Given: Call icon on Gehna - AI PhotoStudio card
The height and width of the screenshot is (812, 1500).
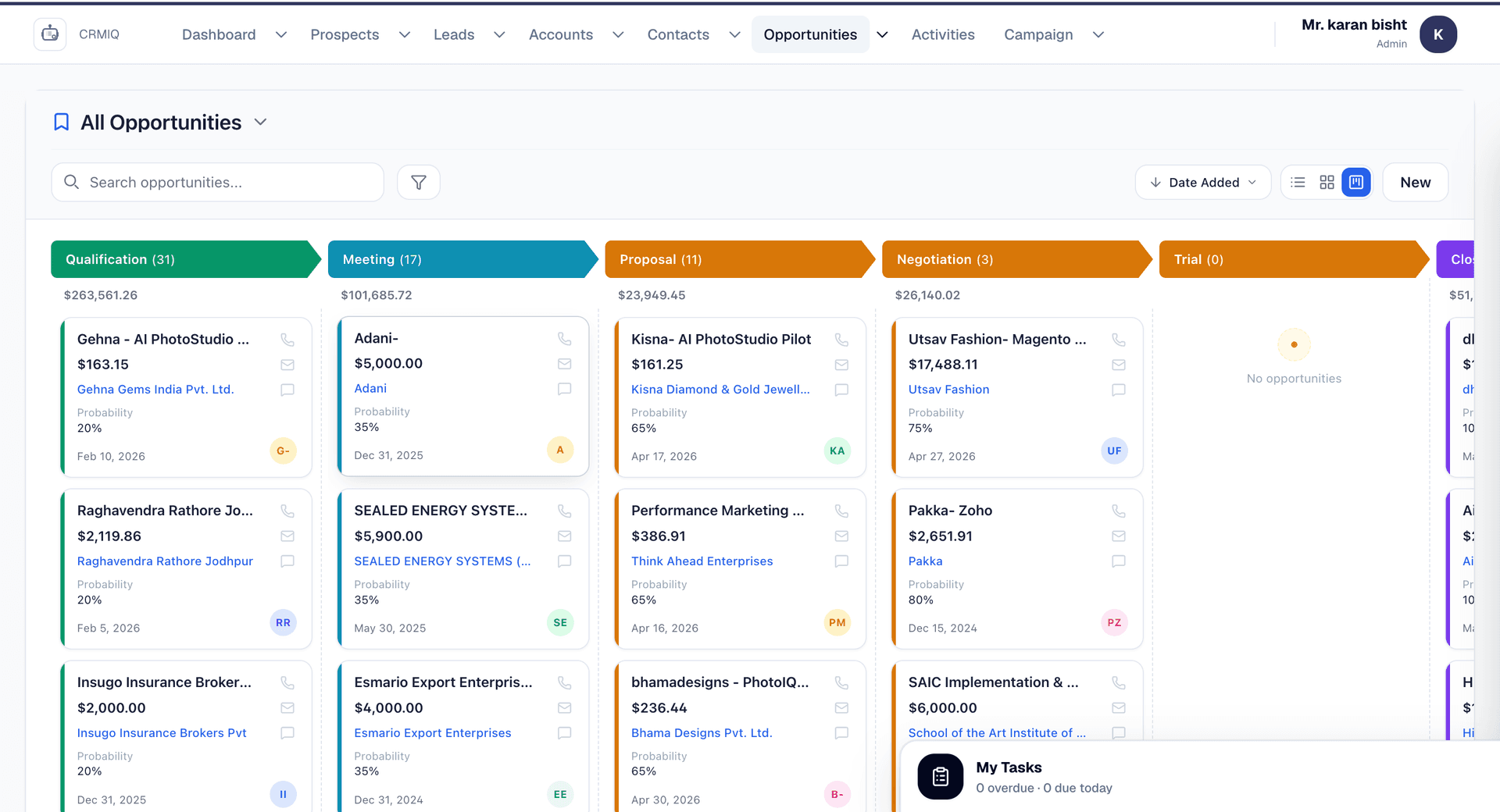Looking at the screenshot, I should click(287, 340).
